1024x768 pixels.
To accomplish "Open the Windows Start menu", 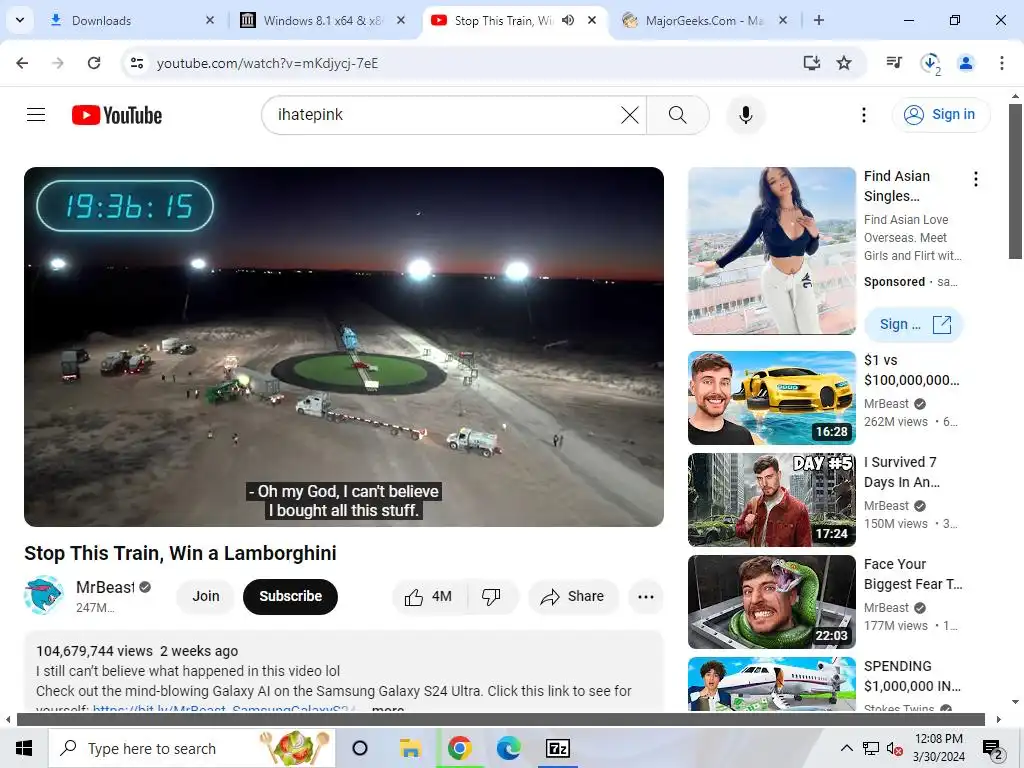I will coord(24,748).
